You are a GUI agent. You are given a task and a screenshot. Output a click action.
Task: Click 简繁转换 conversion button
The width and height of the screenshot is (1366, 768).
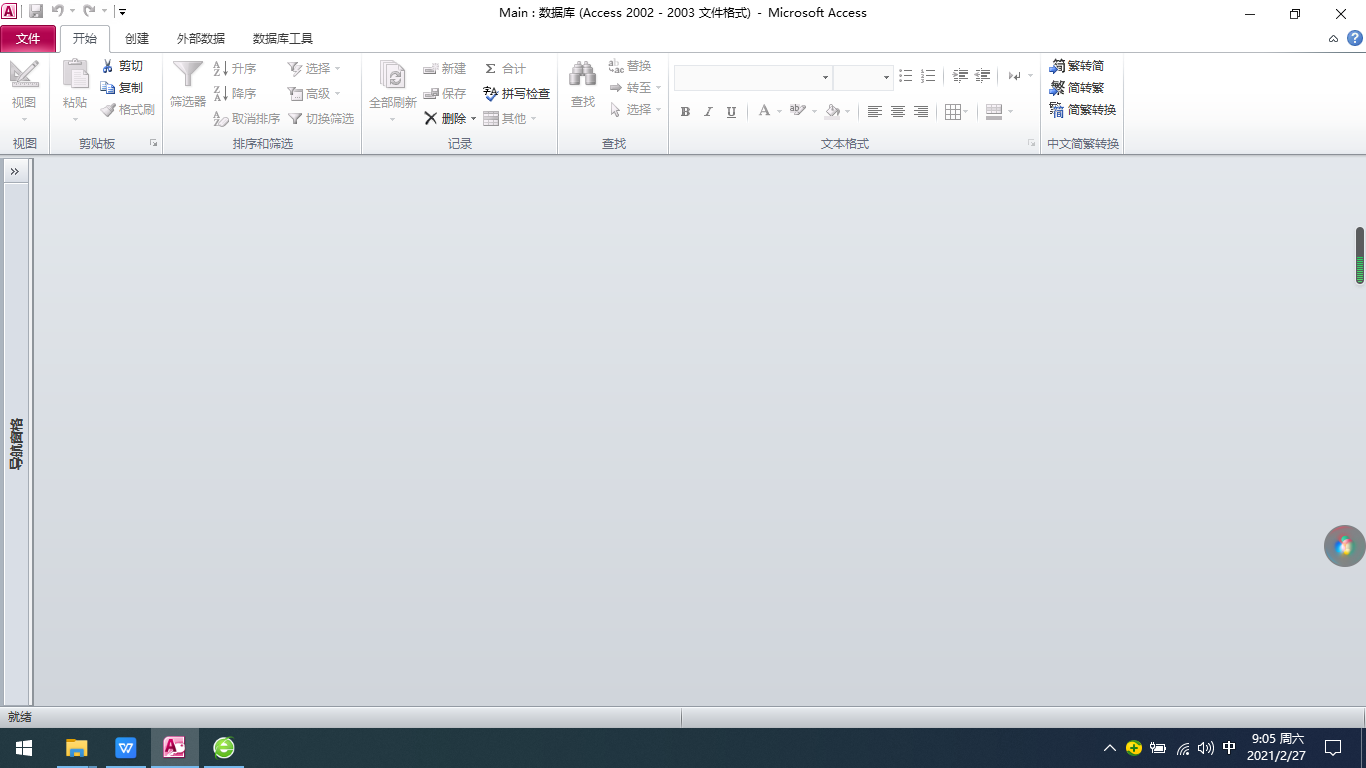tap(1083, 110)
